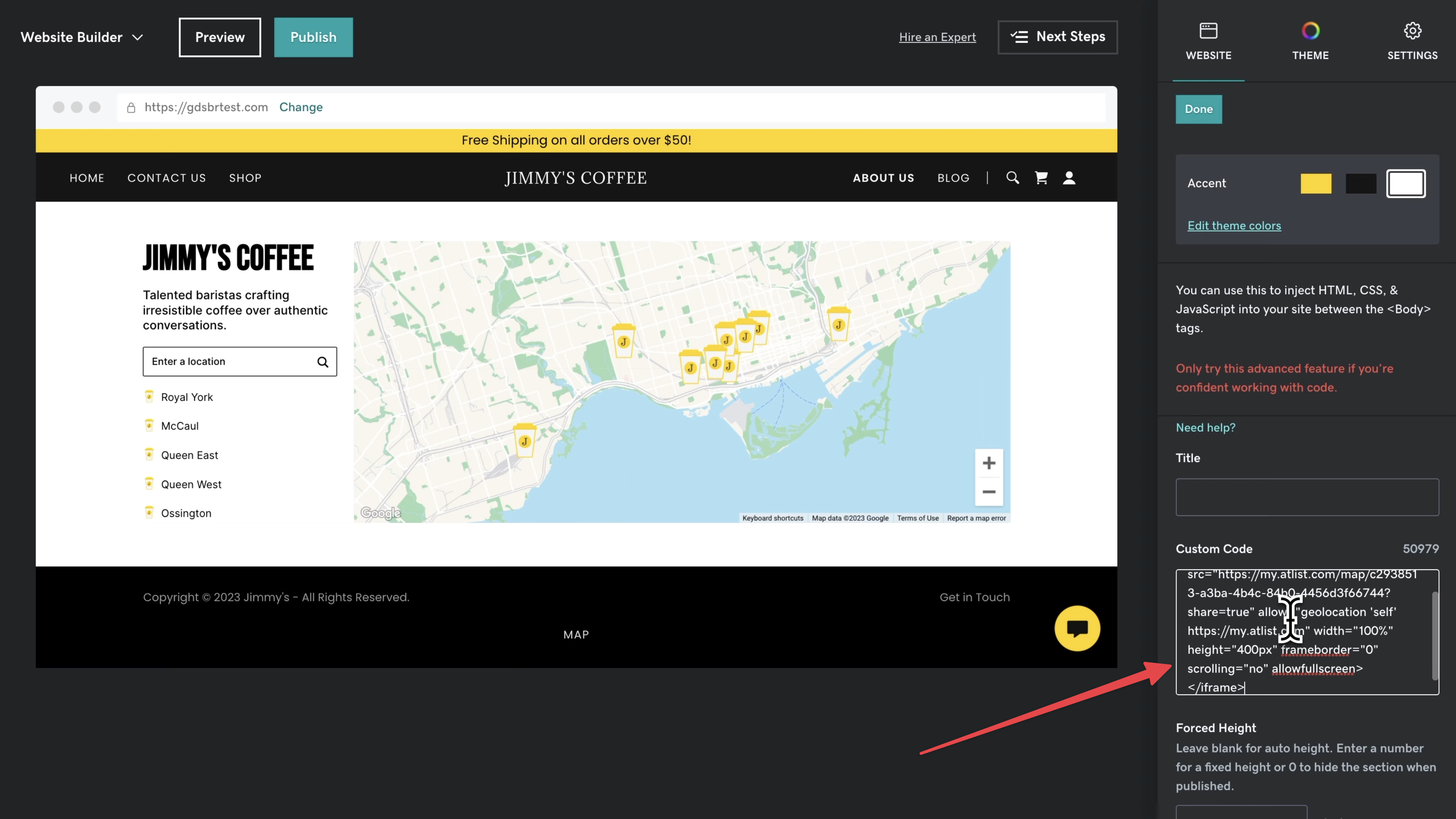Image resolution: width=1456 pixels, height=819 pixels.
Task: Zoom out on the map
Action: click(x=988, y=492)
